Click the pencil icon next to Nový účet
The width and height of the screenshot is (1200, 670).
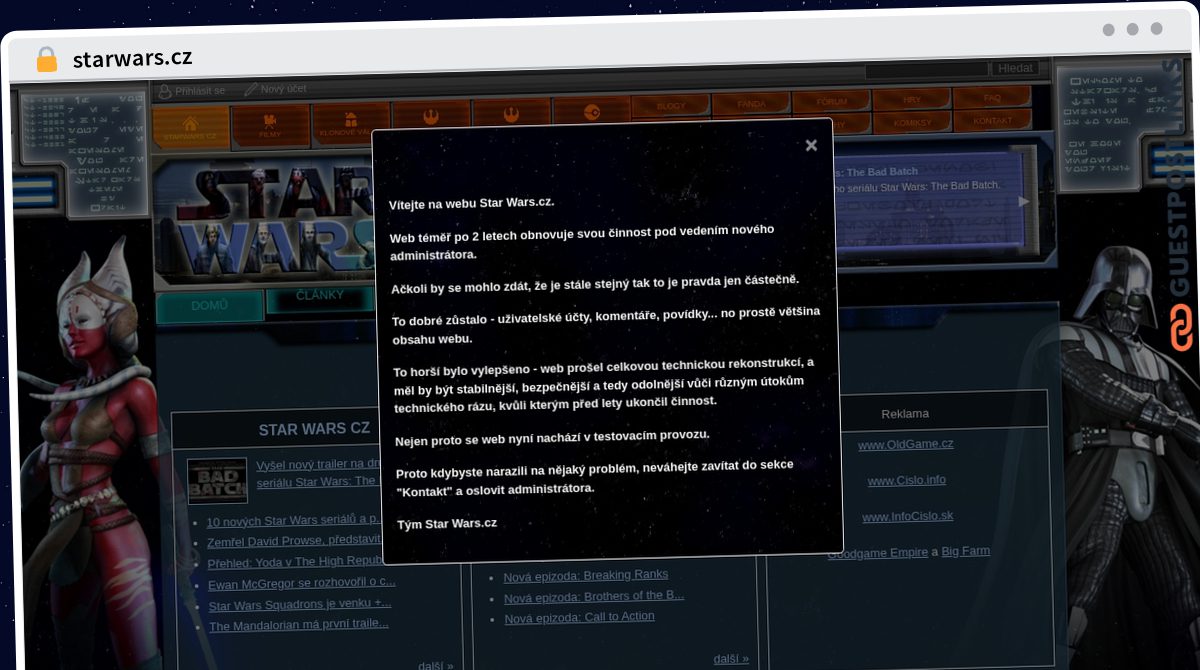250,89
